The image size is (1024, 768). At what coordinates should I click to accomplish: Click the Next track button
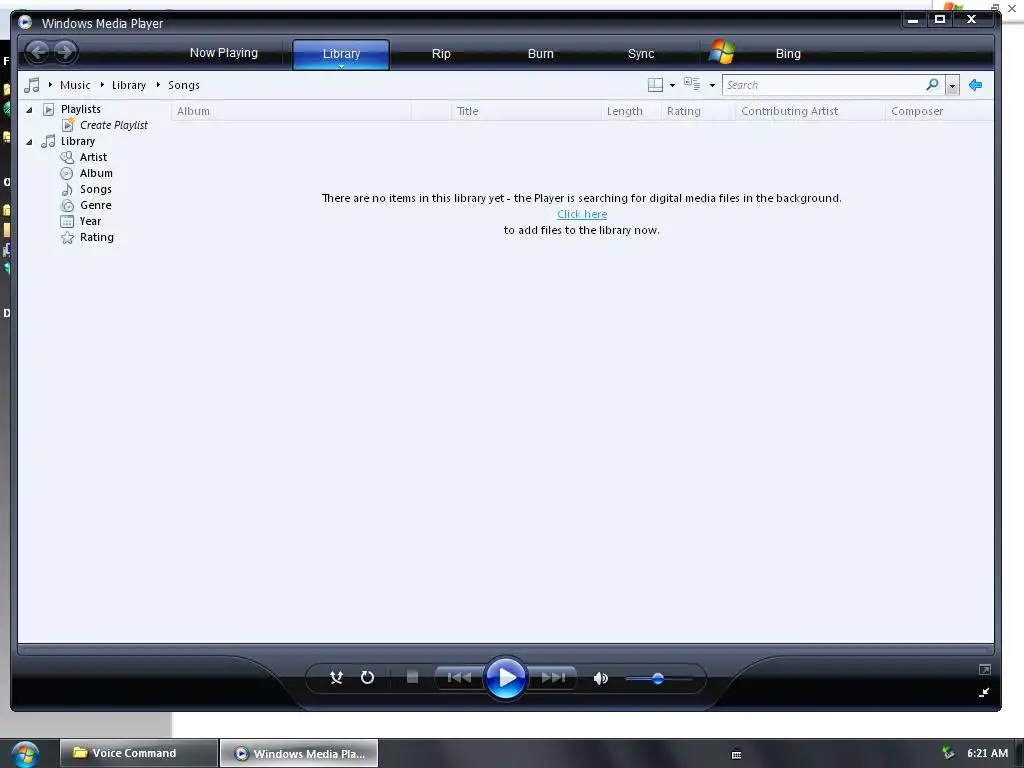click(x=552, y=677)
